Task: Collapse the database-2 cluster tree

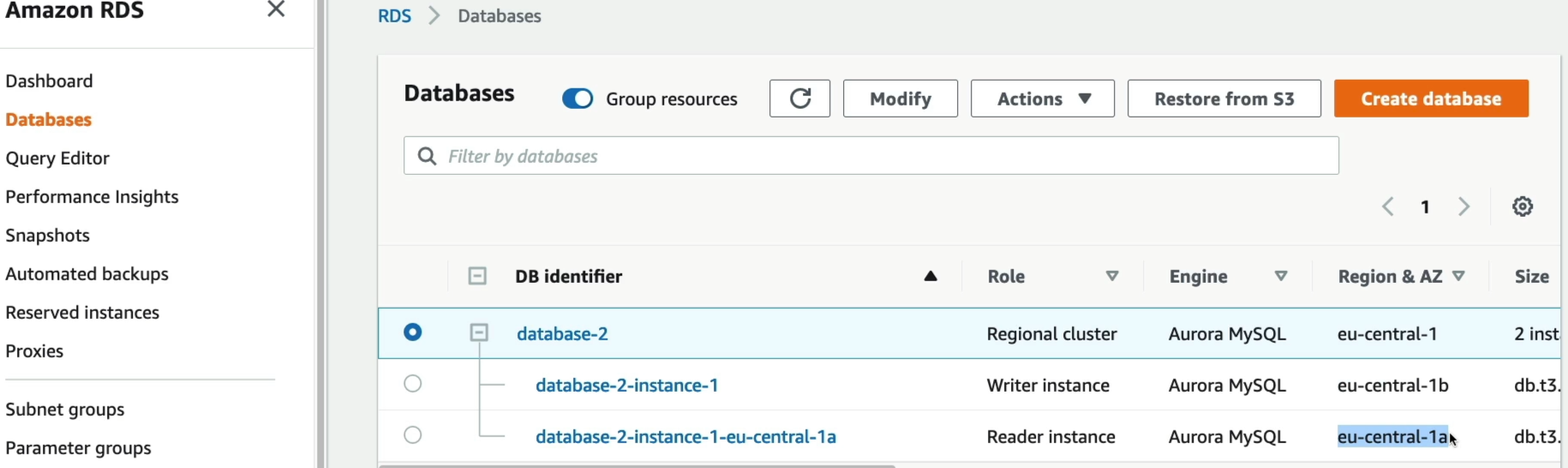Action: (x=479, y=333)
